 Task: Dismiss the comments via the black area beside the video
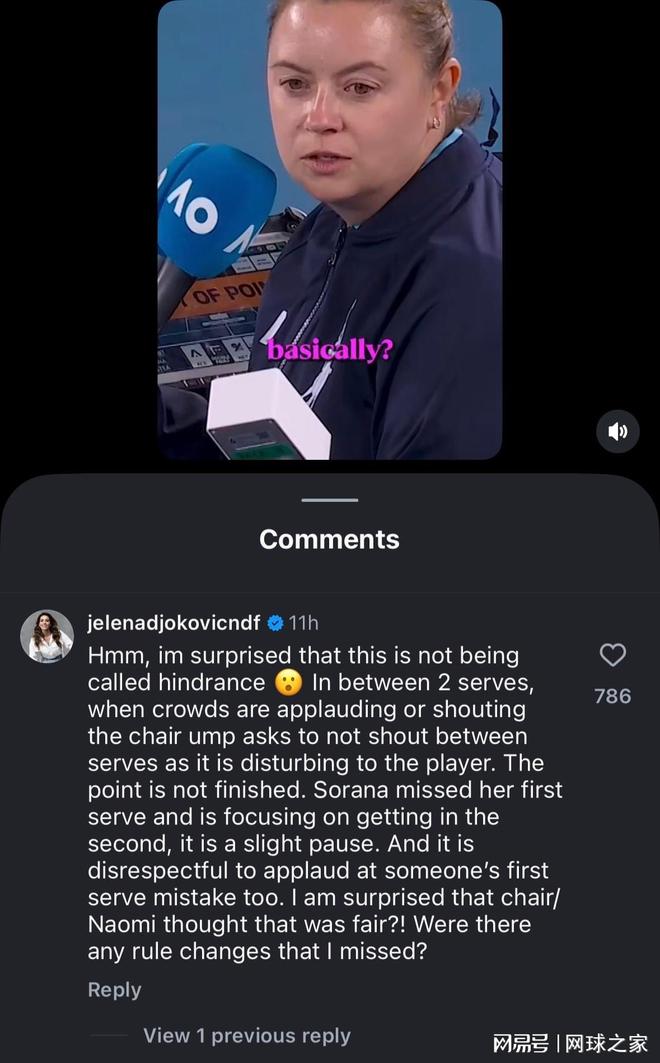[78, 230]
